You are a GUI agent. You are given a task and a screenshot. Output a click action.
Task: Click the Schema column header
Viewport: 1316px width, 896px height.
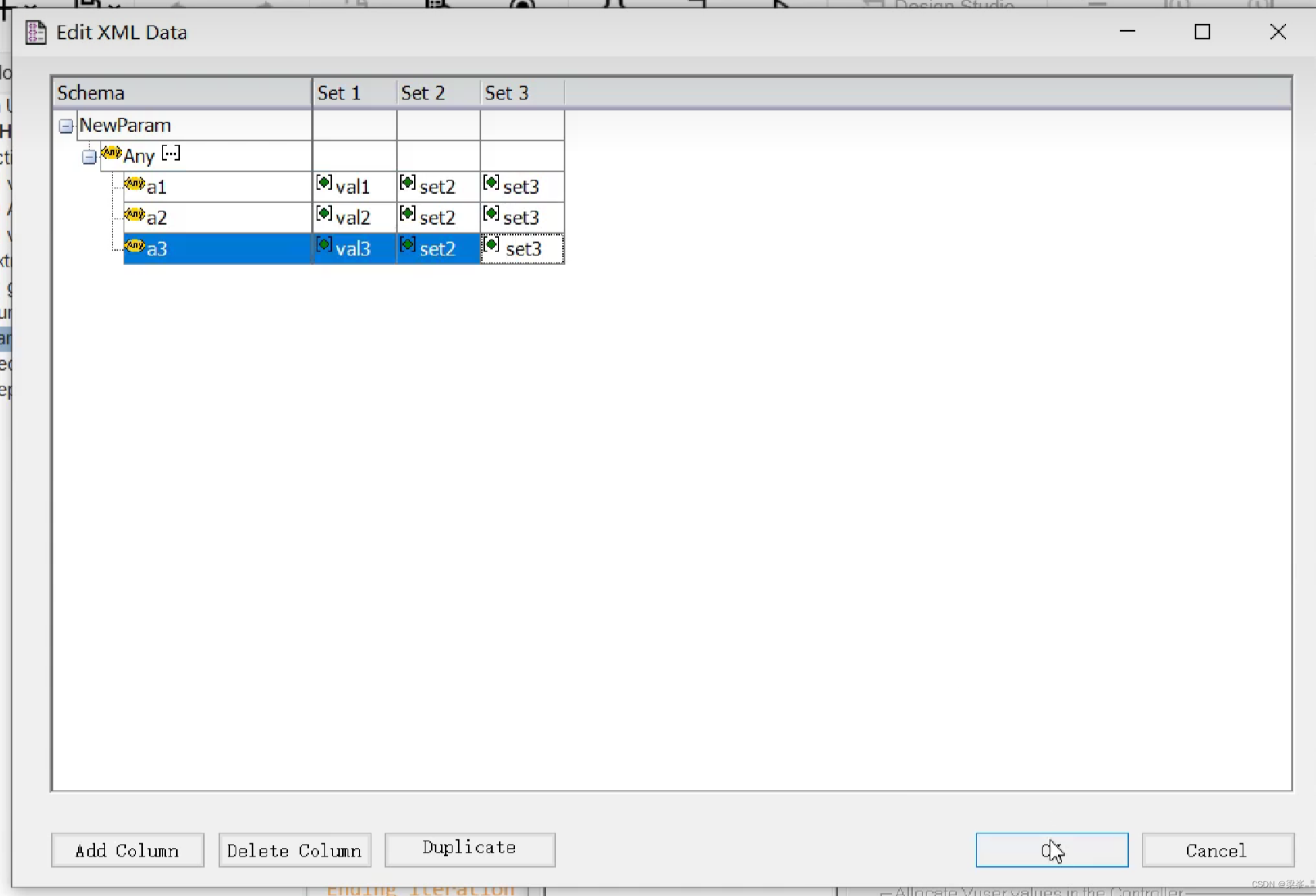90,92
